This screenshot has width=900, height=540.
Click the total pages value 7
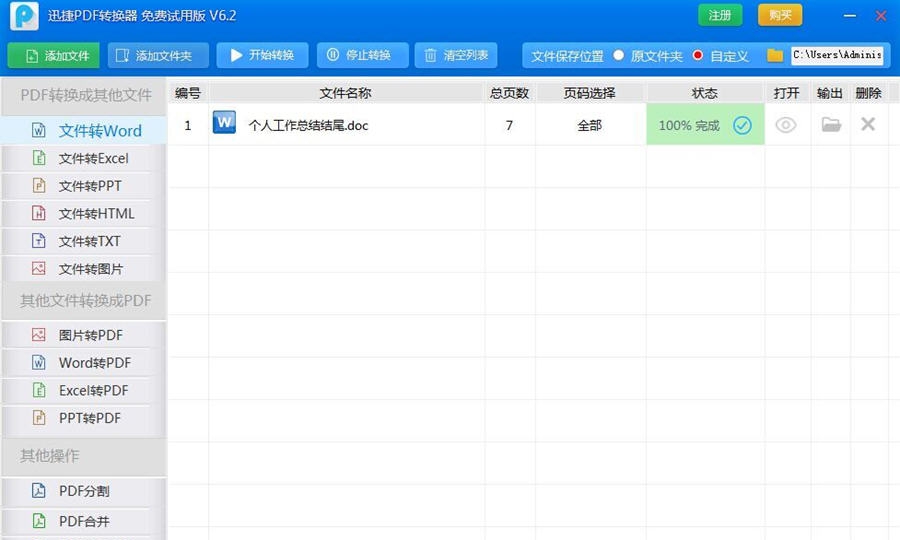tap(509, 125)
